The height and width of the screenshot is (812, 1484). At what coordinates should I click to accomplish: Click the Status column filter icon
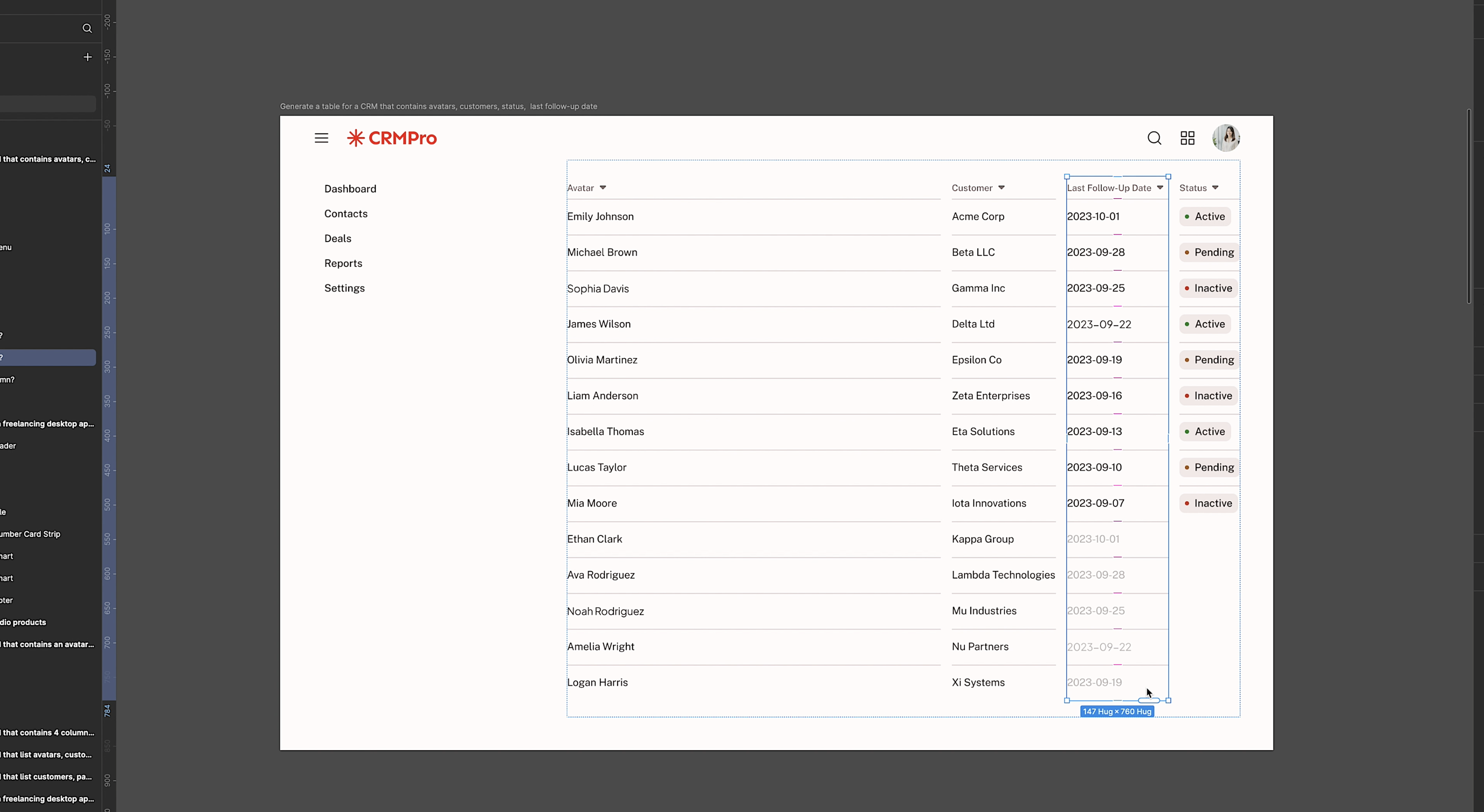tap(1217, 188)
